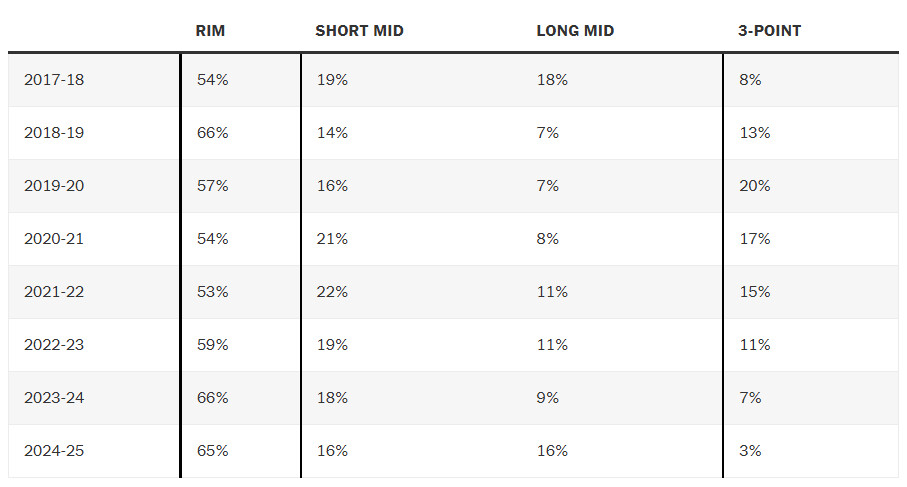907x487 pixels.
Task: Click the 2023-24 long mid value 9%
Action: [548, 398]
